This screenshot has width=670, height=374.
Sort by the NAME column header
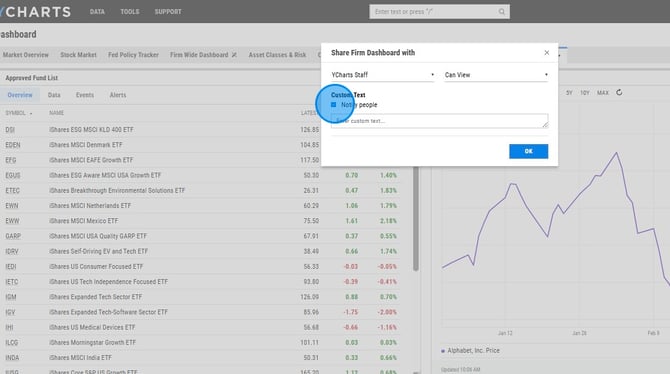coord(56,113)
